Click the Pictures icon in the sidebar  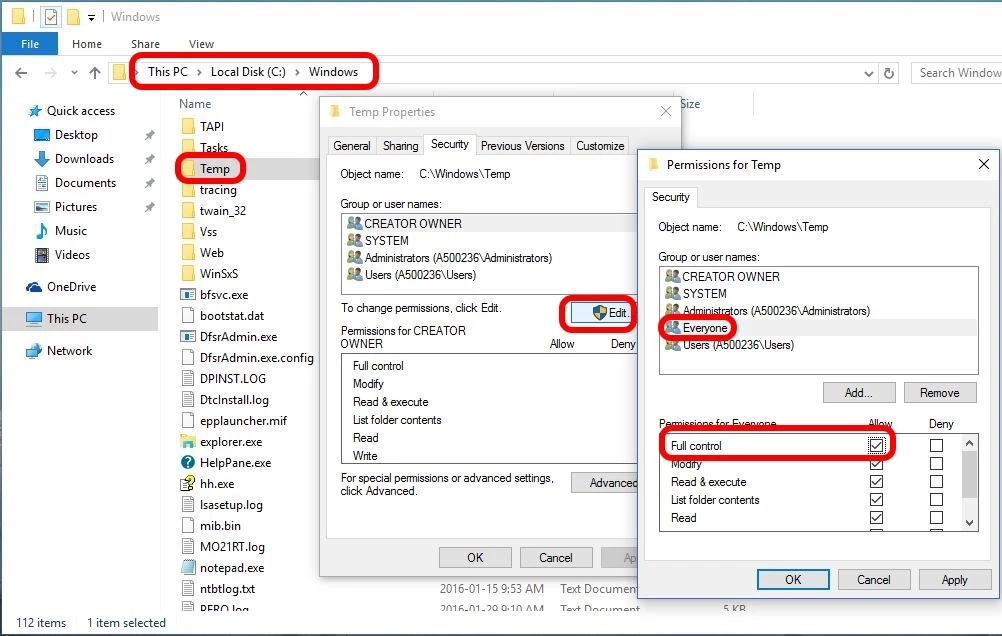pyautogui.click(x=42, y=207)
